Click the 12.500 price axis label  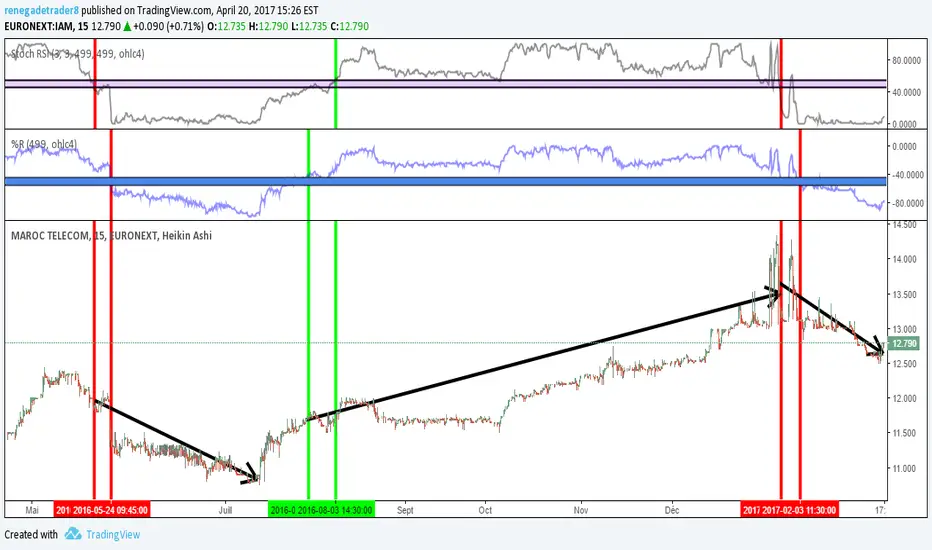pos(904,363)
